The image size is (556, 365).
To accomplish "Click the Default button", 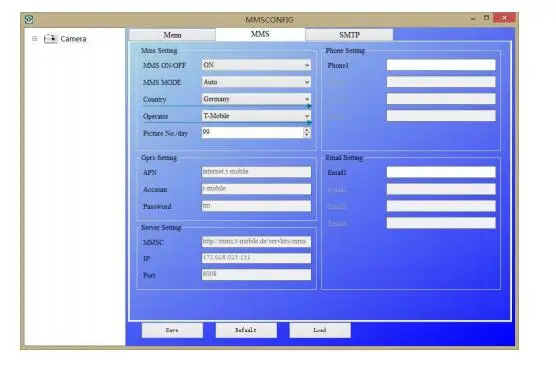I will point(246,330).
